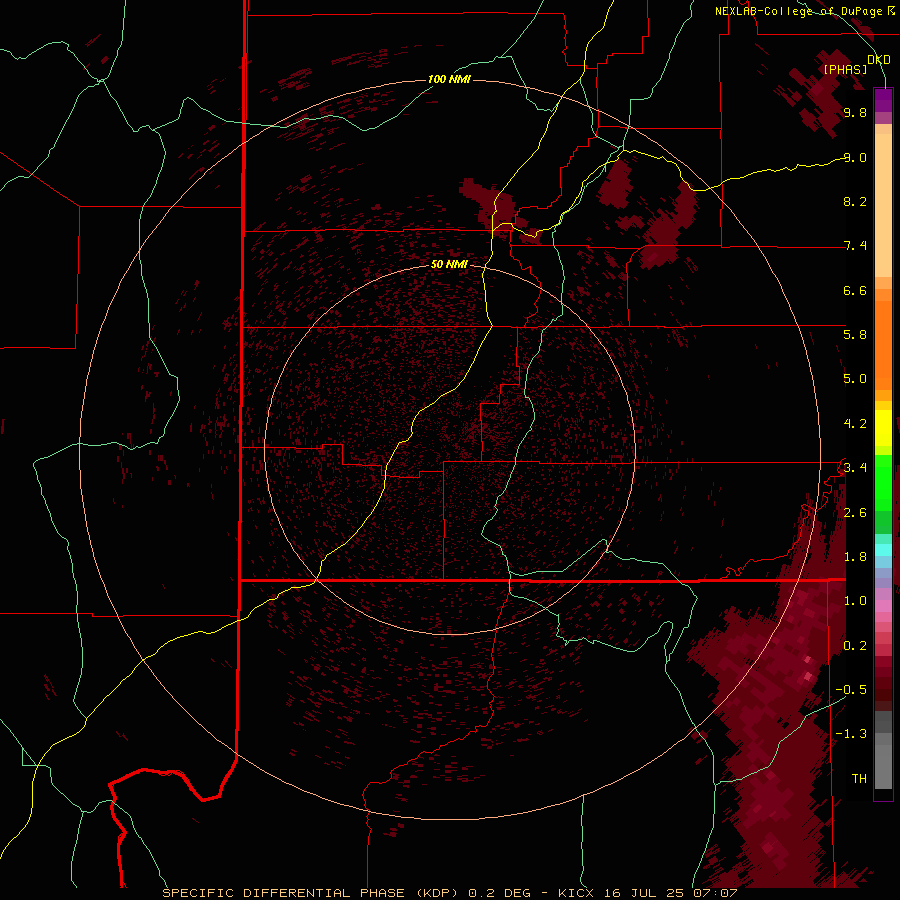The height and width of the screenshot is (900, 900).
Task: Select the "4.2" scale value
Action: pos(855,424)
